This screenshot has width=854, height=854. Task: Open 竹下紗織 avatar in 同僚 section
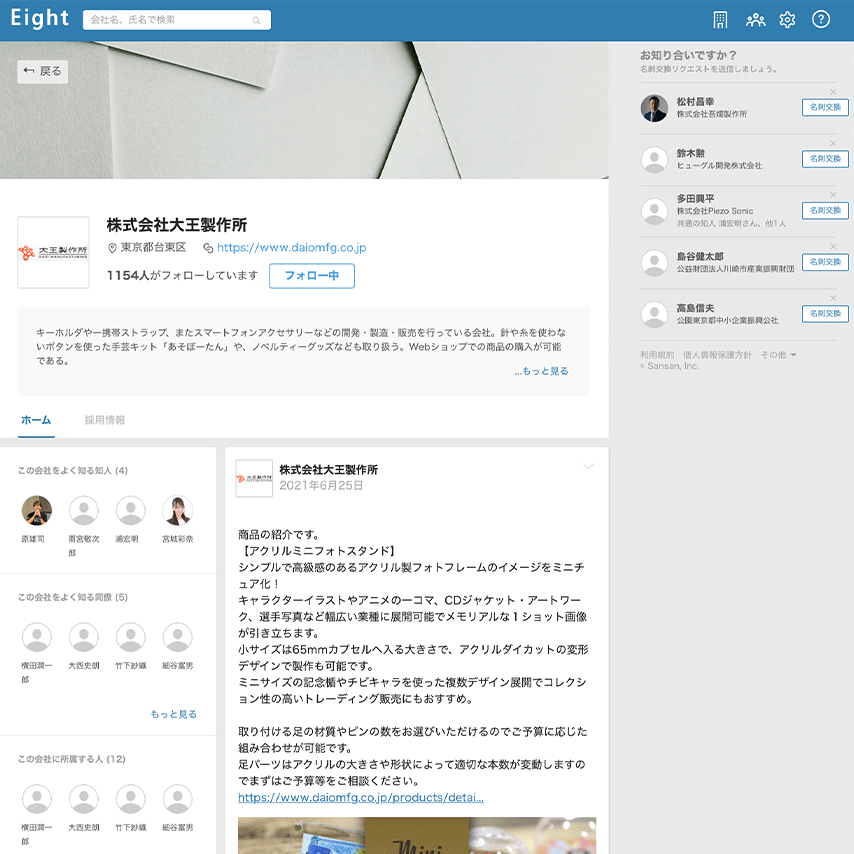(131, 637)
